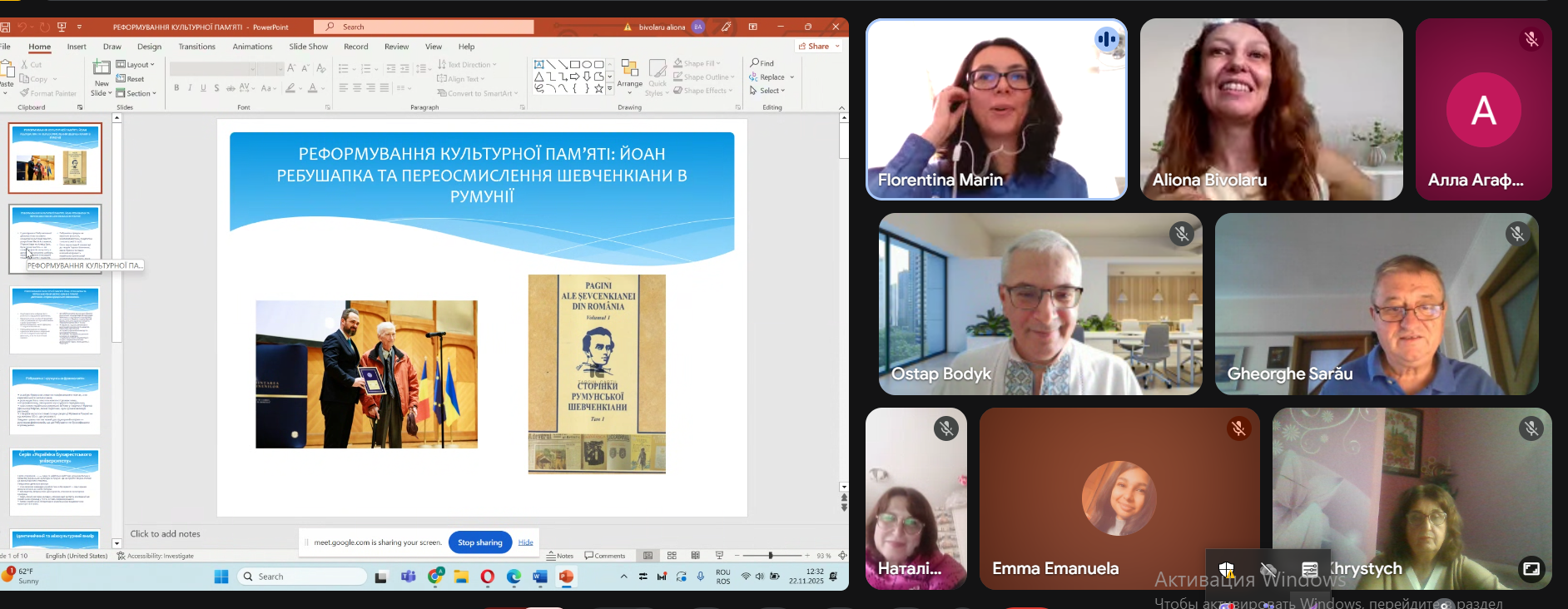Click the Hide link on sharing bar

click(525, 542)
